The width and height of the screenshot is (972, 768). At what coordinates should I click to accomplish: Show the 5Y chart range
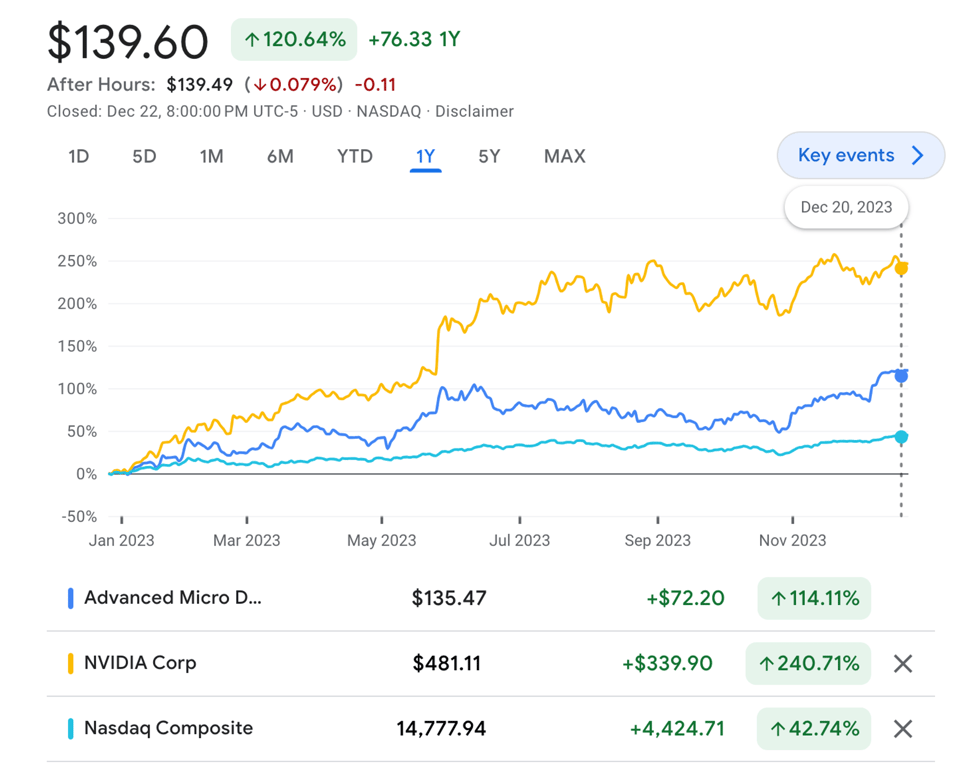click(488, 156)
